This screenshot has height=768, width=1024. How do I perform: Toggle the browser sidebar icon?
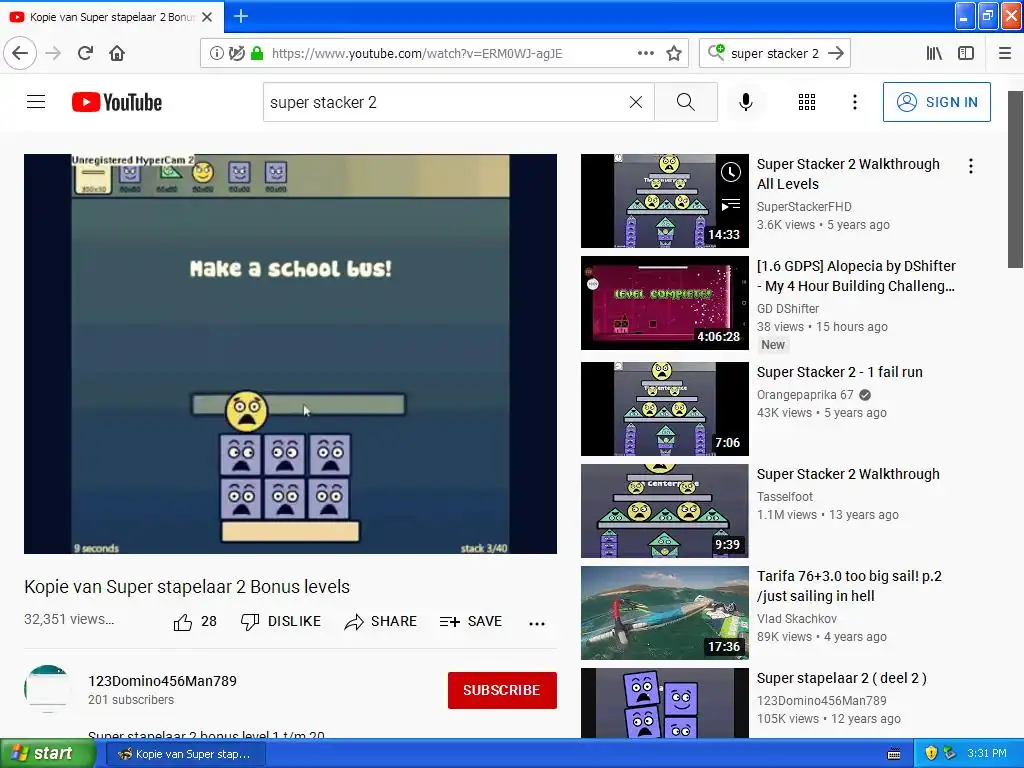click(x=965, y=53)
